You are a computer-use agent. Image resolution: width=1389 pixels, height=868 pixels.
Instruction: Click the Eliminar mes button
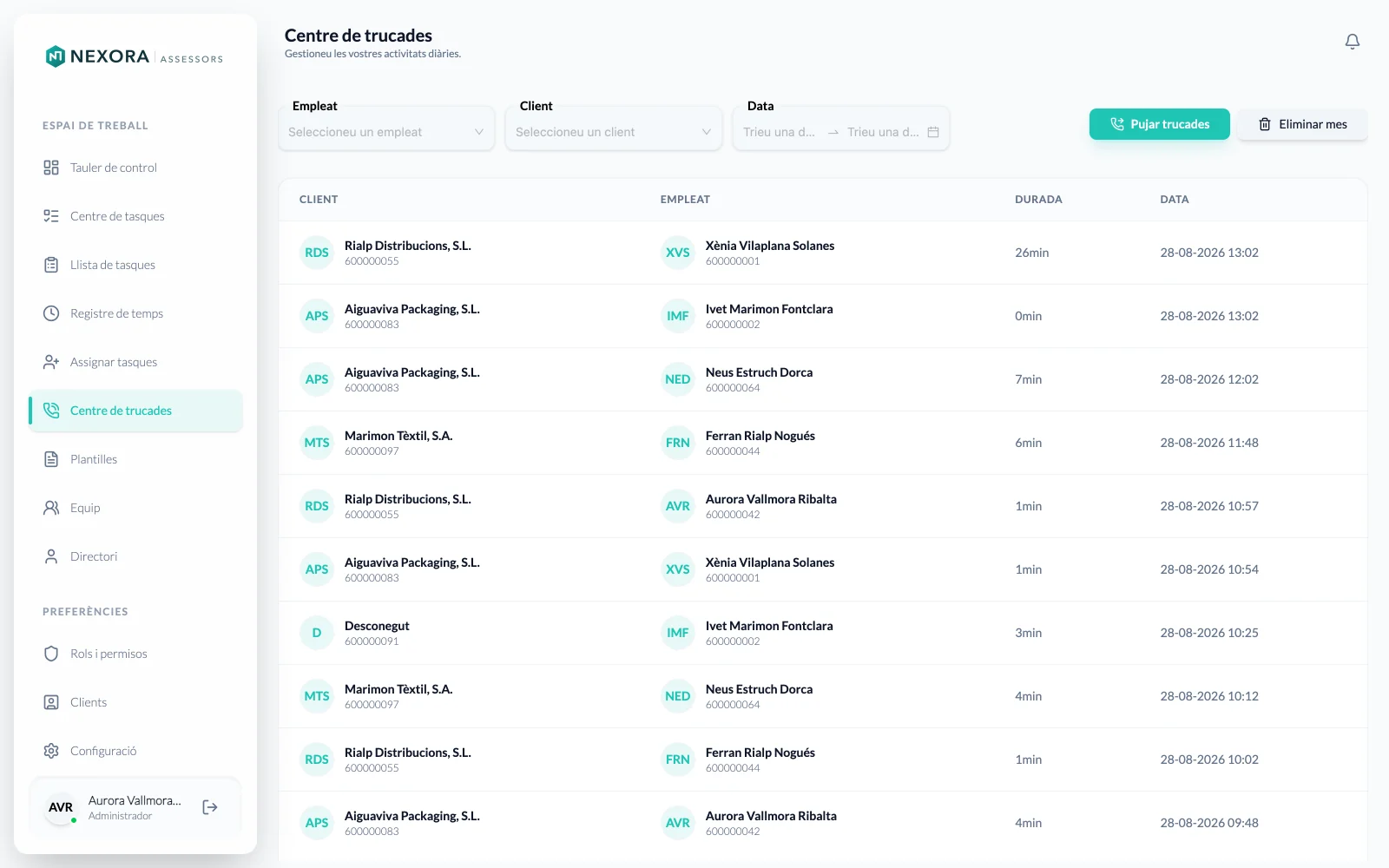pos(1303,124)
